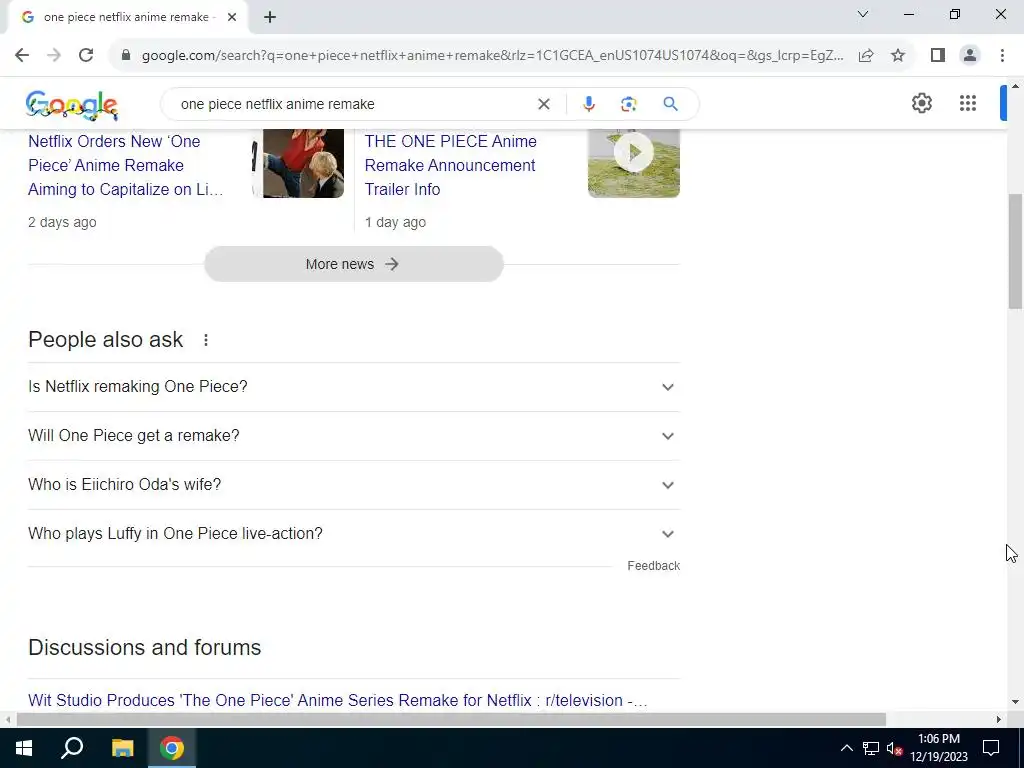Start search by voice microphone

[588, 104]
